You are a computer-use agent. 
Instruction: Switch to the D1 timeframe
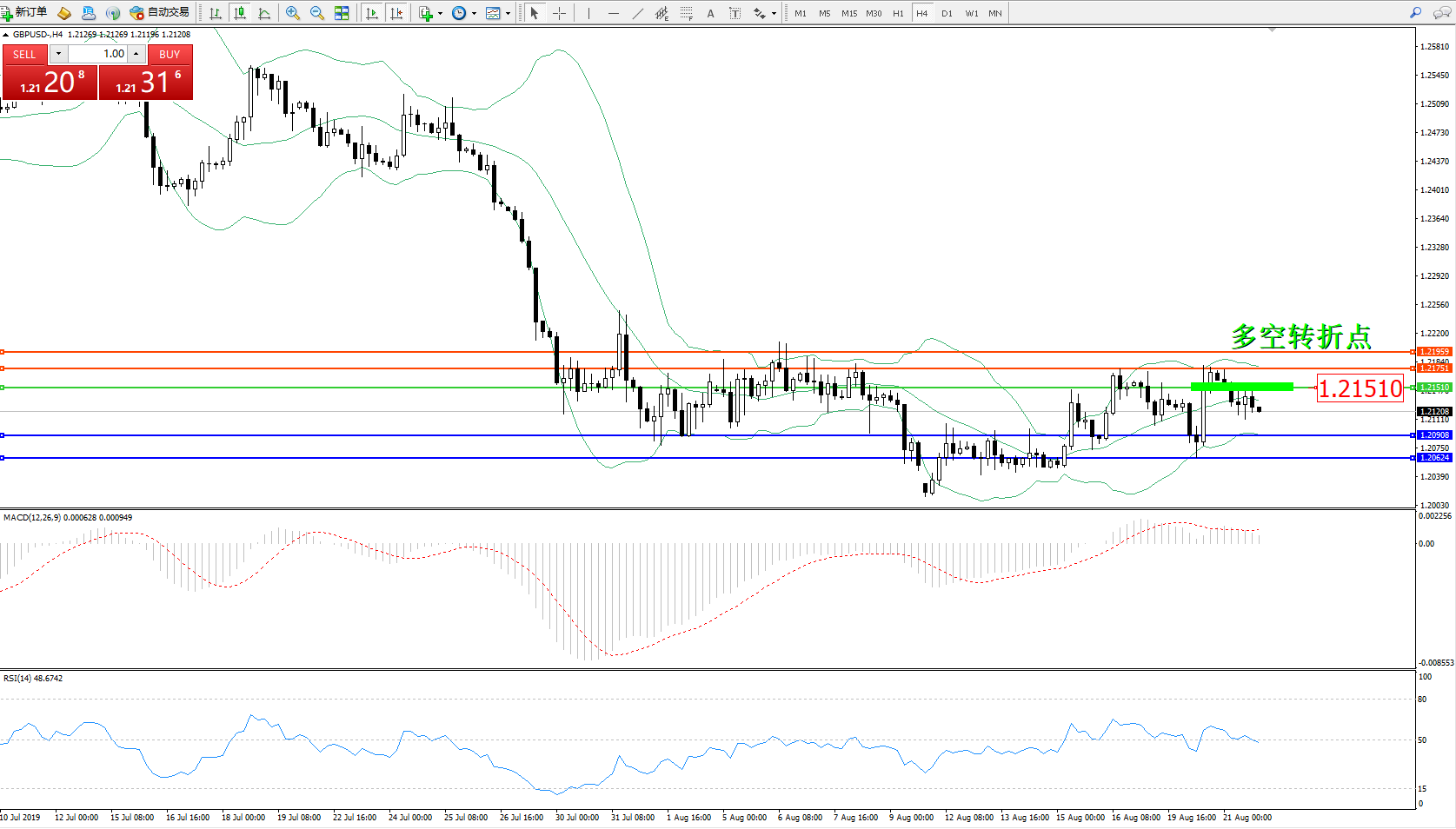[x=947, y=13]
